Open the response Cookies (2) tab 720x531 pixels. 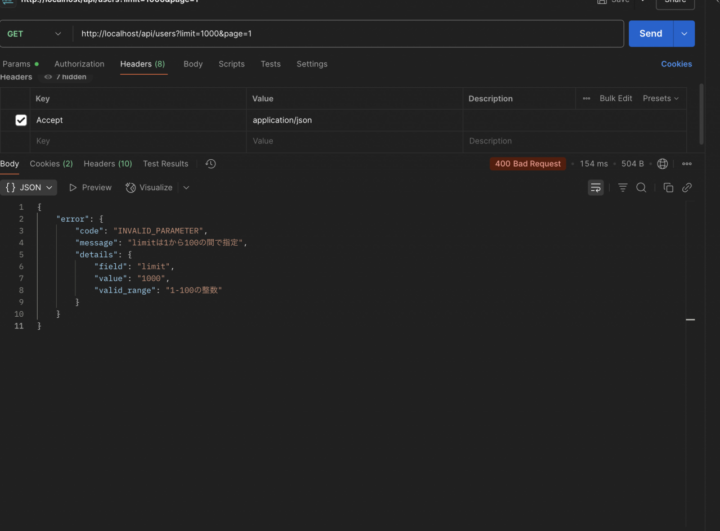[51, 164]
